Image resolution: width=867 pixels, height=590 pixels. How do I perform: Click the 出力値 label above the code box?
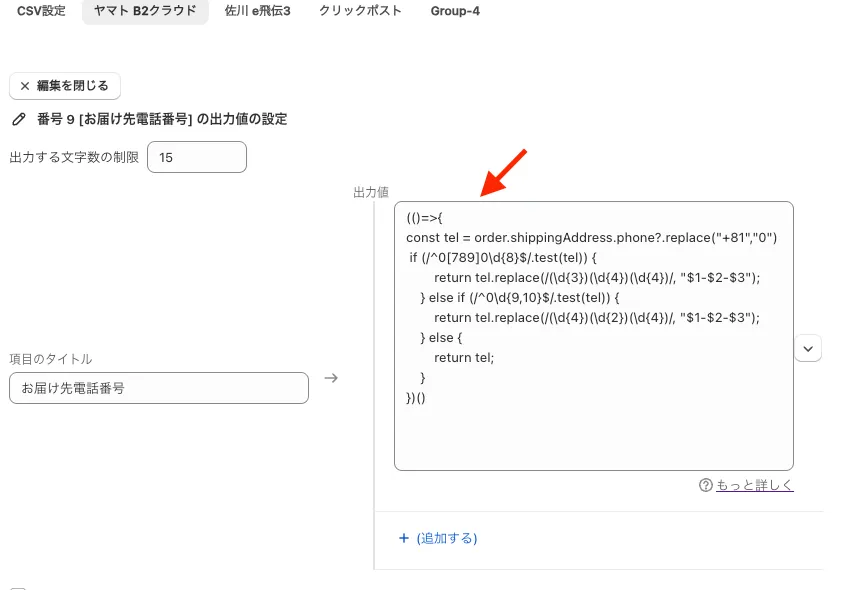[x=370, y=191]
